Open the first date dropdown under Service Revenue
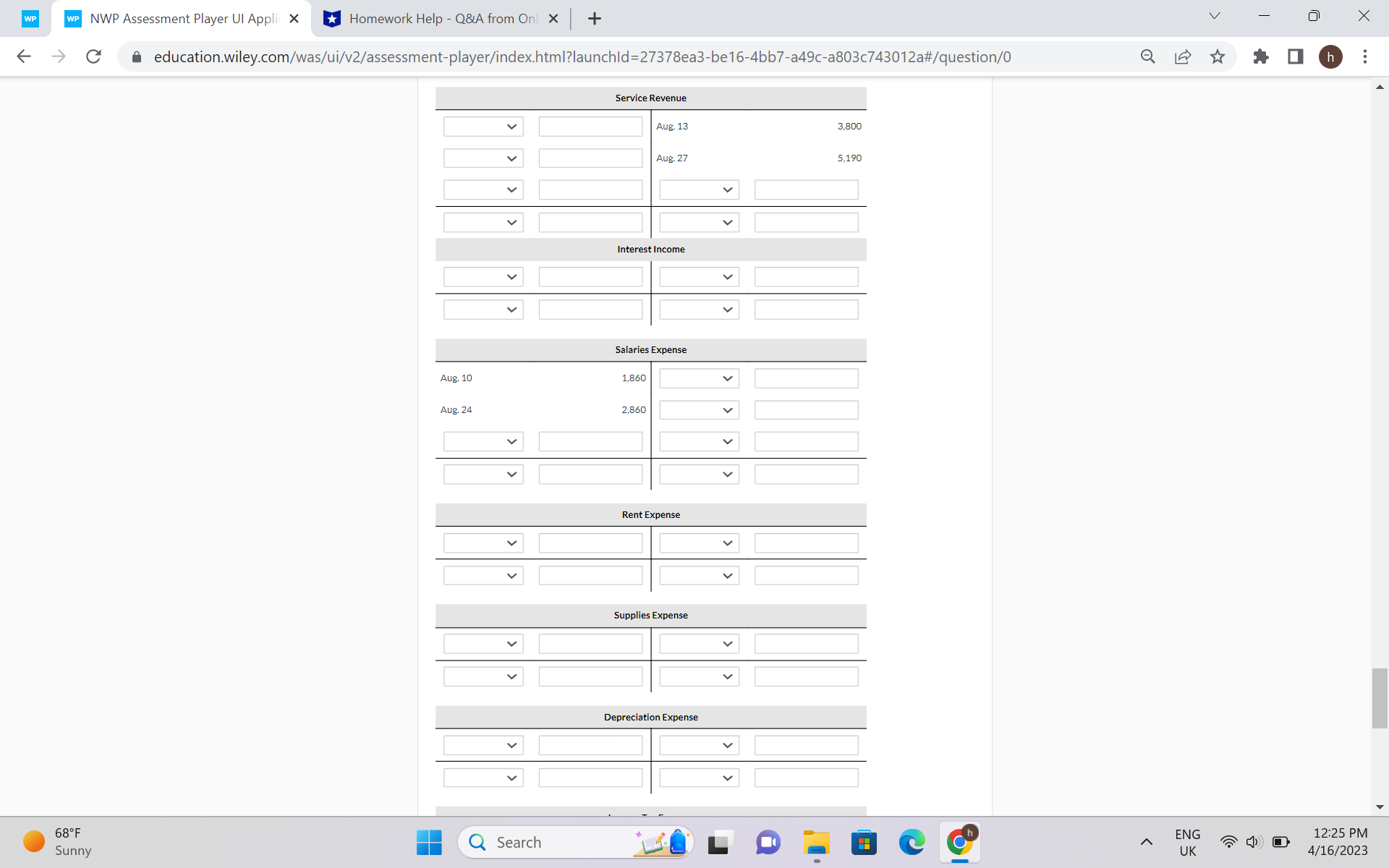Screen dimensions: 1389x868 pyautogui.click(x=483, y=126)
